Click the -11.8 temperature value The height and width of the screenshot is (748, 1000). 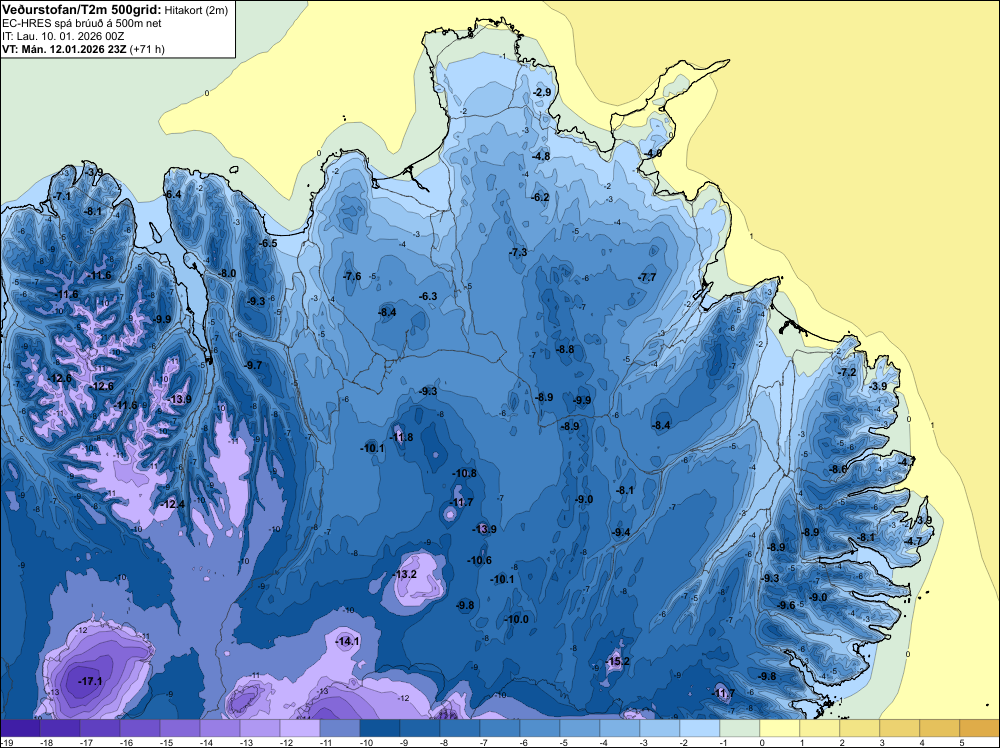(x=401, y=437)
